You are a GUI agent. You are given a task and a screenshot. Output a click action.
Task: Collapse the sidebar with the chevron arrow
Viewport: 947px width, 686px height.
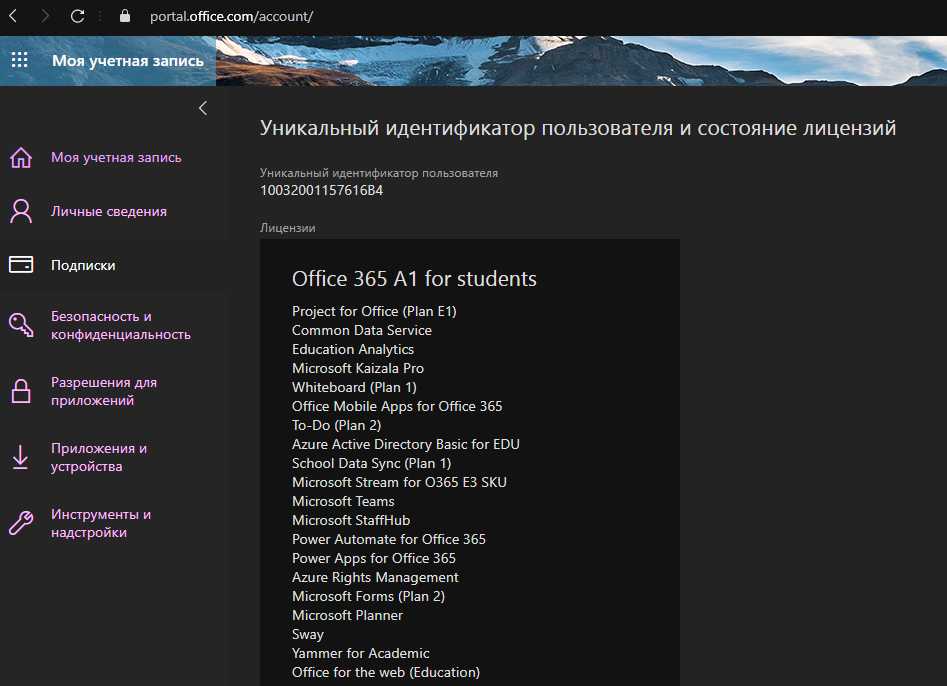point(203,108)
